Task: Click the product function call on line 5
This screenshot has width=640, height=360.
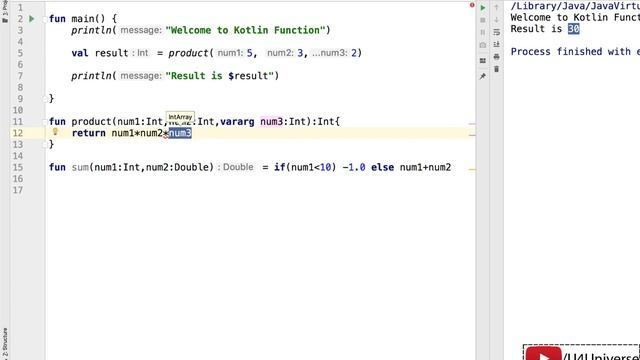Action: (189, 53)
